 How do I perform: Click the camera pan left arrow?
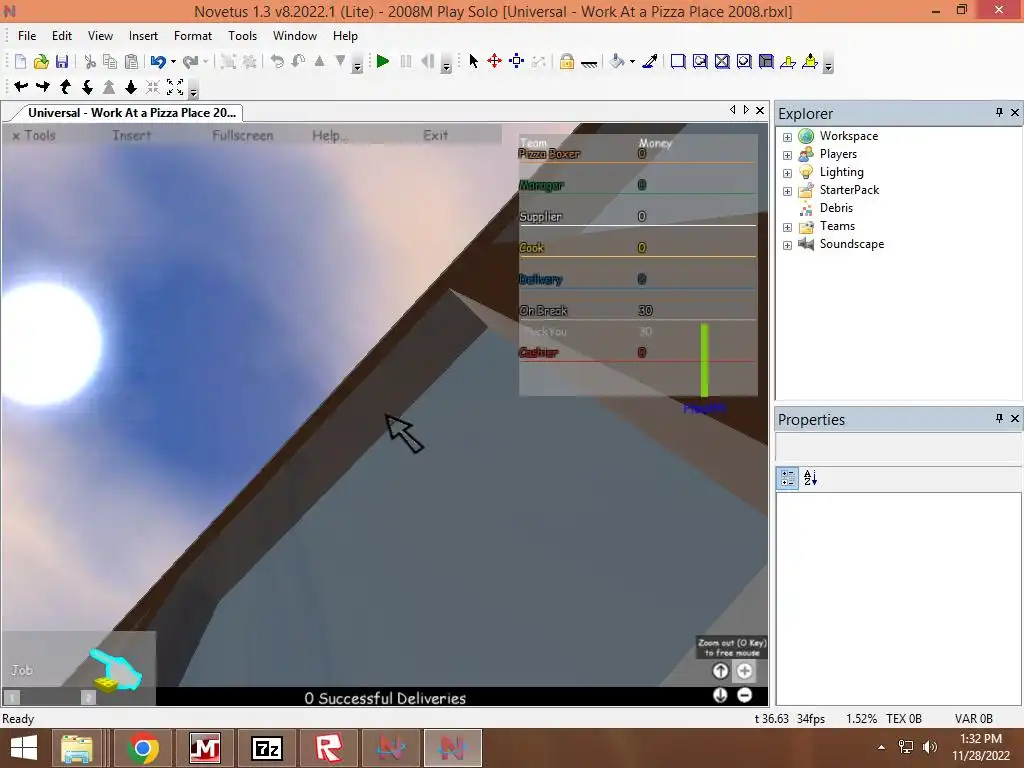(x=21, y=86)
